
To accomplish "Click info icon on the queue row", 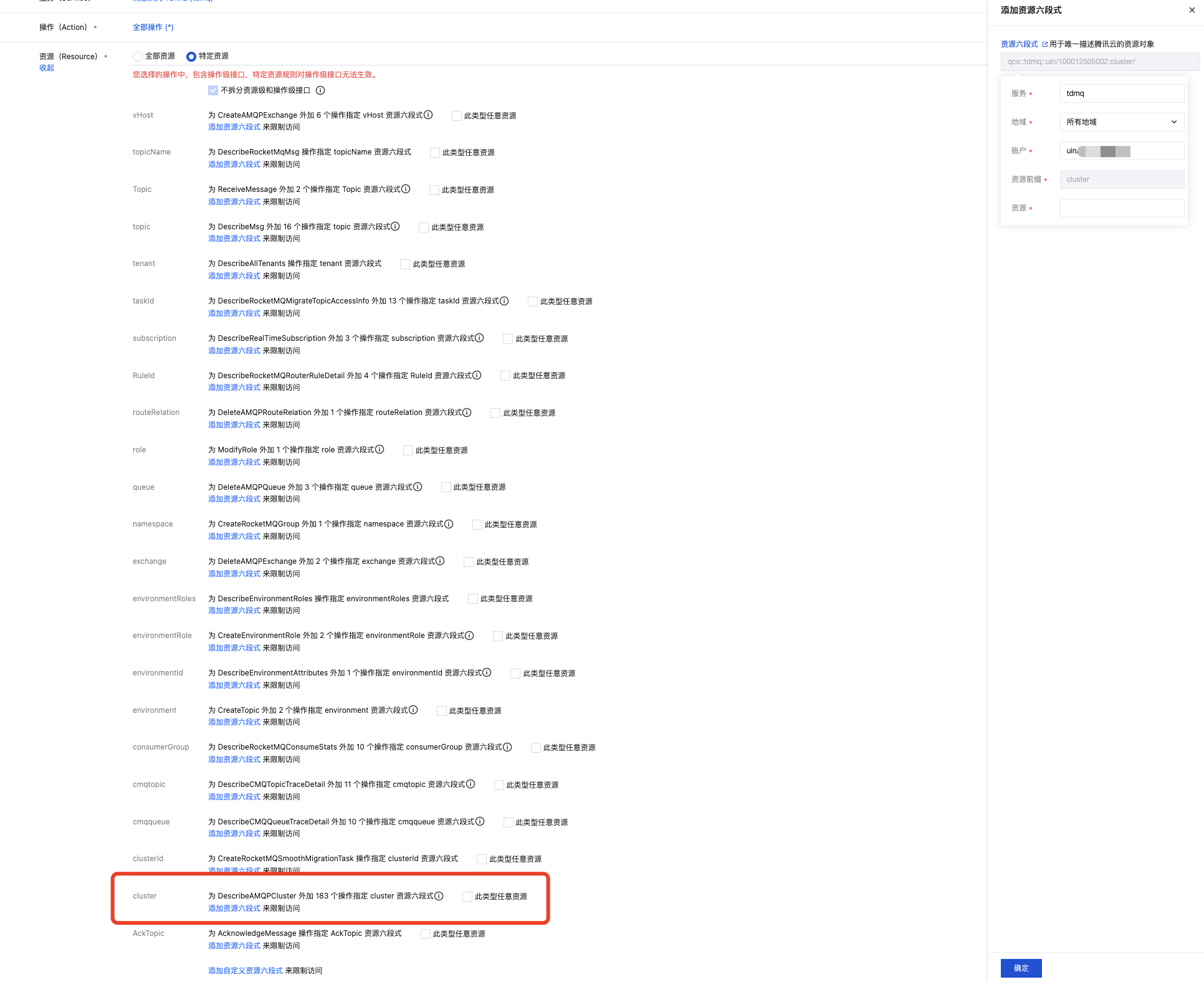I will click(418, 487).
